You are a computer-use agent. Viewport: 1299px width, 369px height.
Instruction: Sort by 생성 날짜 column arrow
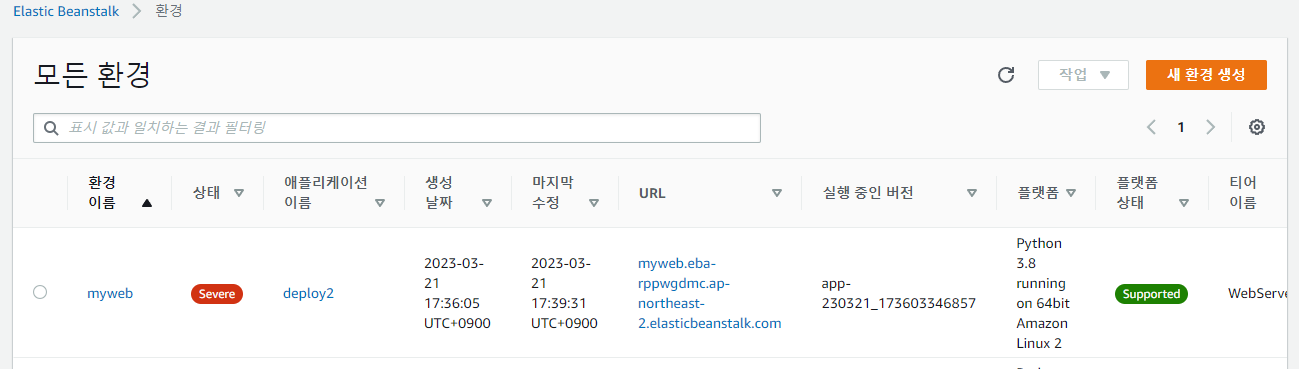coord(487,203)
